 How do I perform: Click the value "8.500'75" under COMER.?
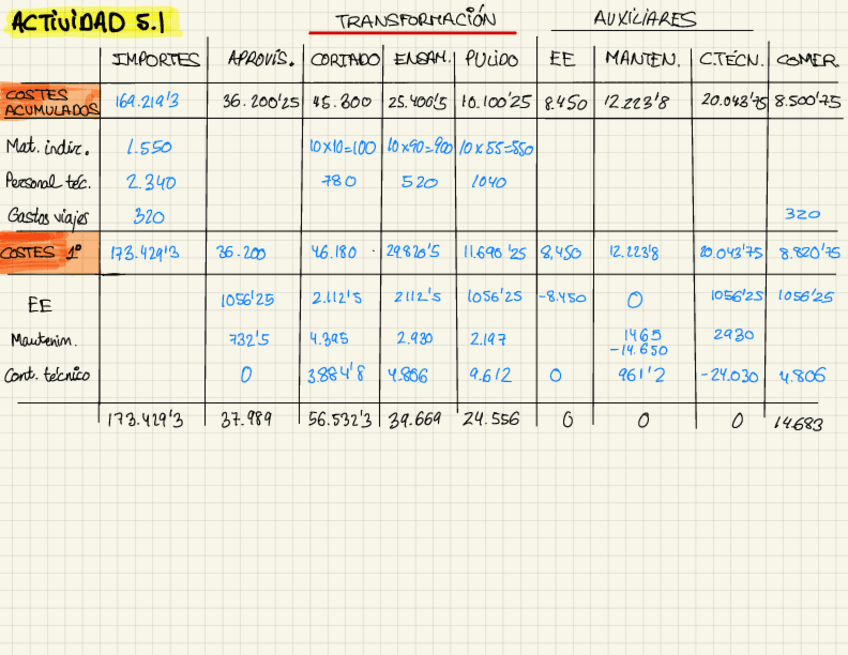click(x=807, y=101)
